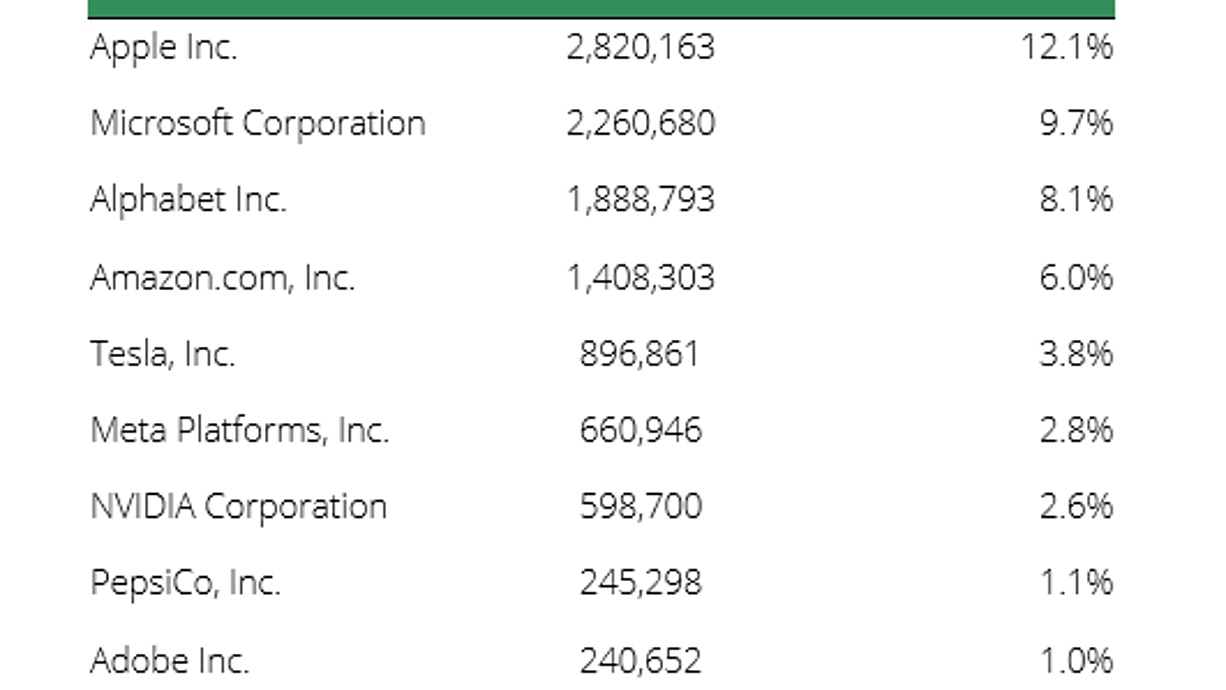Select the Alphabet Inc. entry
The height and width of the screenshot is (690, 1226).
click(188, 200)
